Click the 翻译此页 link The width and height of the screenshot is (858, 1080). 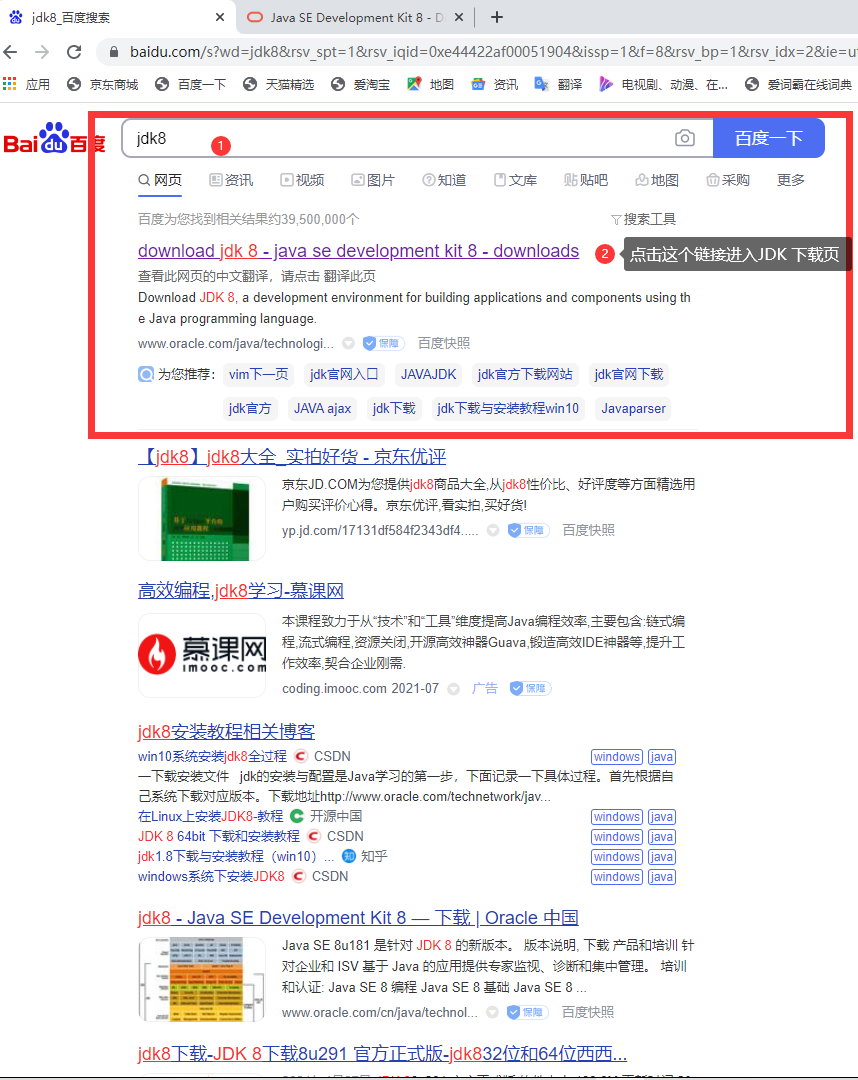pyautogui.click(x=349, y=276)
